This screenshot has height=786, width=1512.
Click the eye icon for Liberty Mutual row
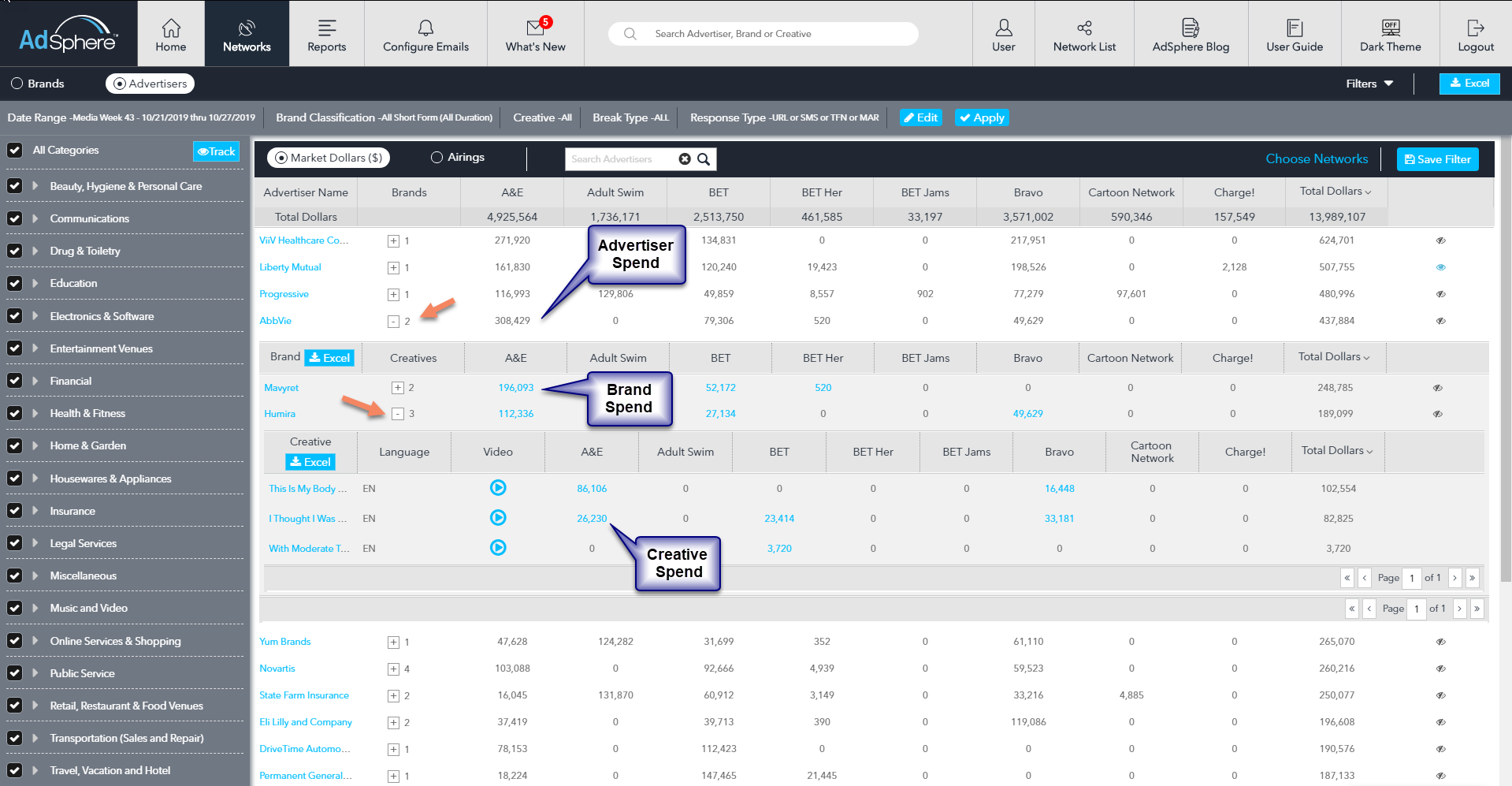coord(1440,267)
